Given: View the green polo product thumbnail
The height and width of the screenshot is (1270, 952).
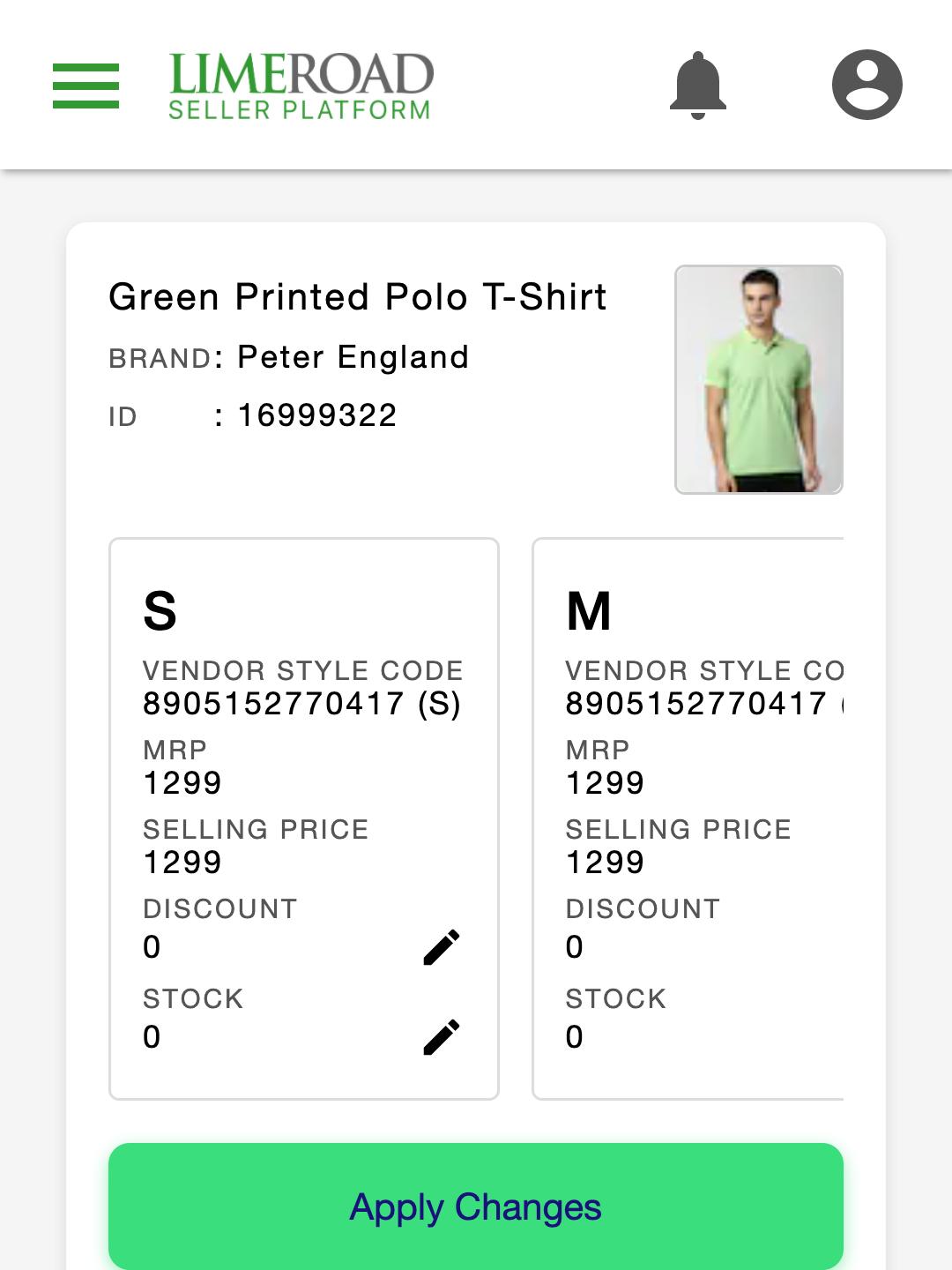Looking at the screenshot, I should tap(759, 379).
